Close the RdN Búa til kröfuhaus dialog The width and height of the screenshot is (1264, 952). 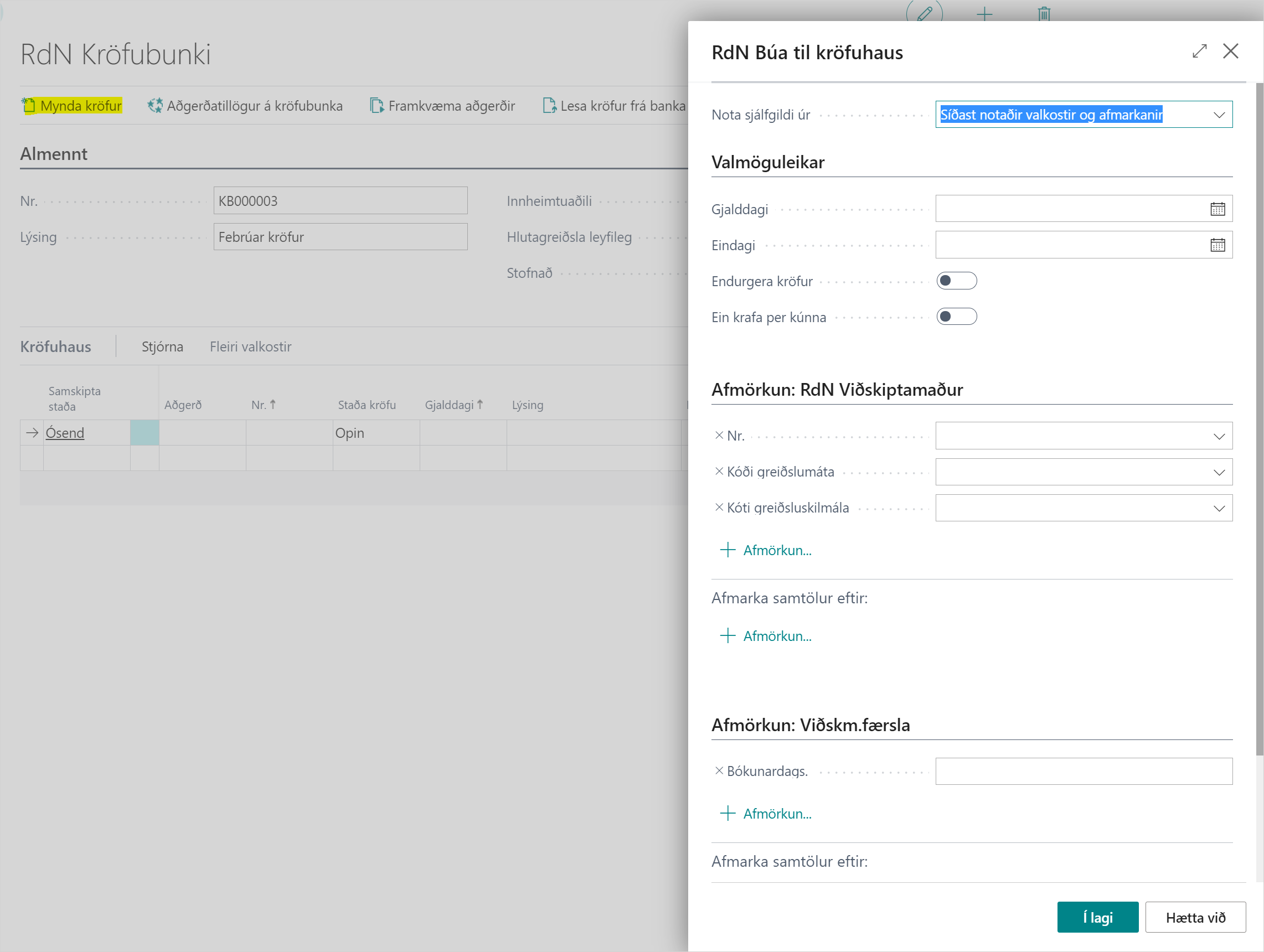[1230, 51]
